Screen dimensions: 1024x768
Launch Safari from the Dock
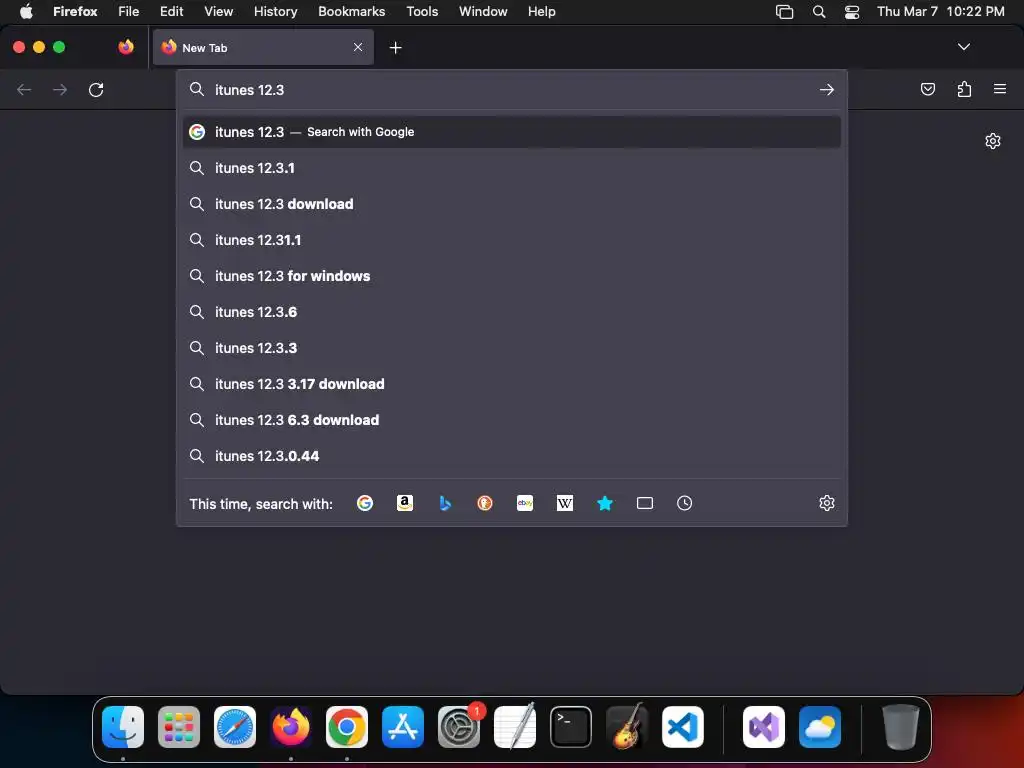(x=234, y=727)
